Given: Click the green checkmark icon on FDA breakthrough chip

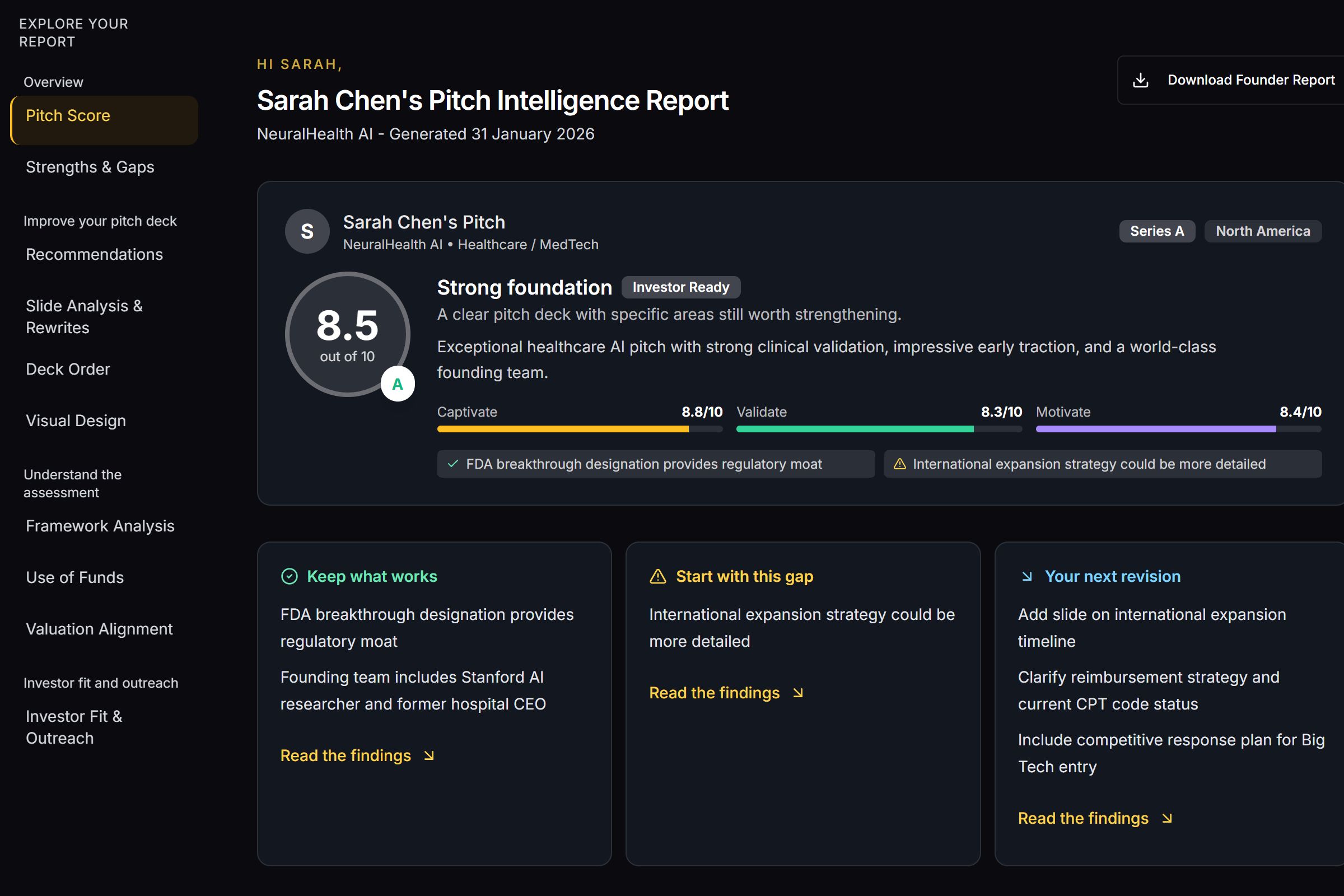Looking at the screenshot, I should (x=452, y=464).
